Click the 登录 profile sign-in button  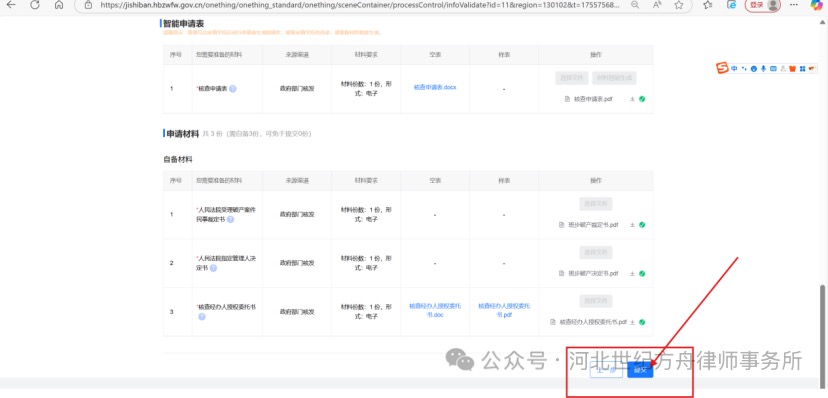tap(762, 5)
